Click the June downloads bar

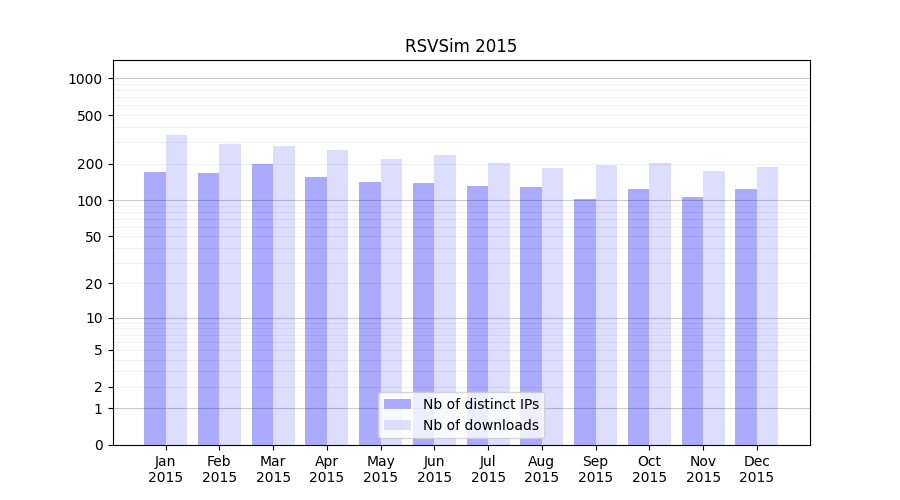[x=445, y=300]
